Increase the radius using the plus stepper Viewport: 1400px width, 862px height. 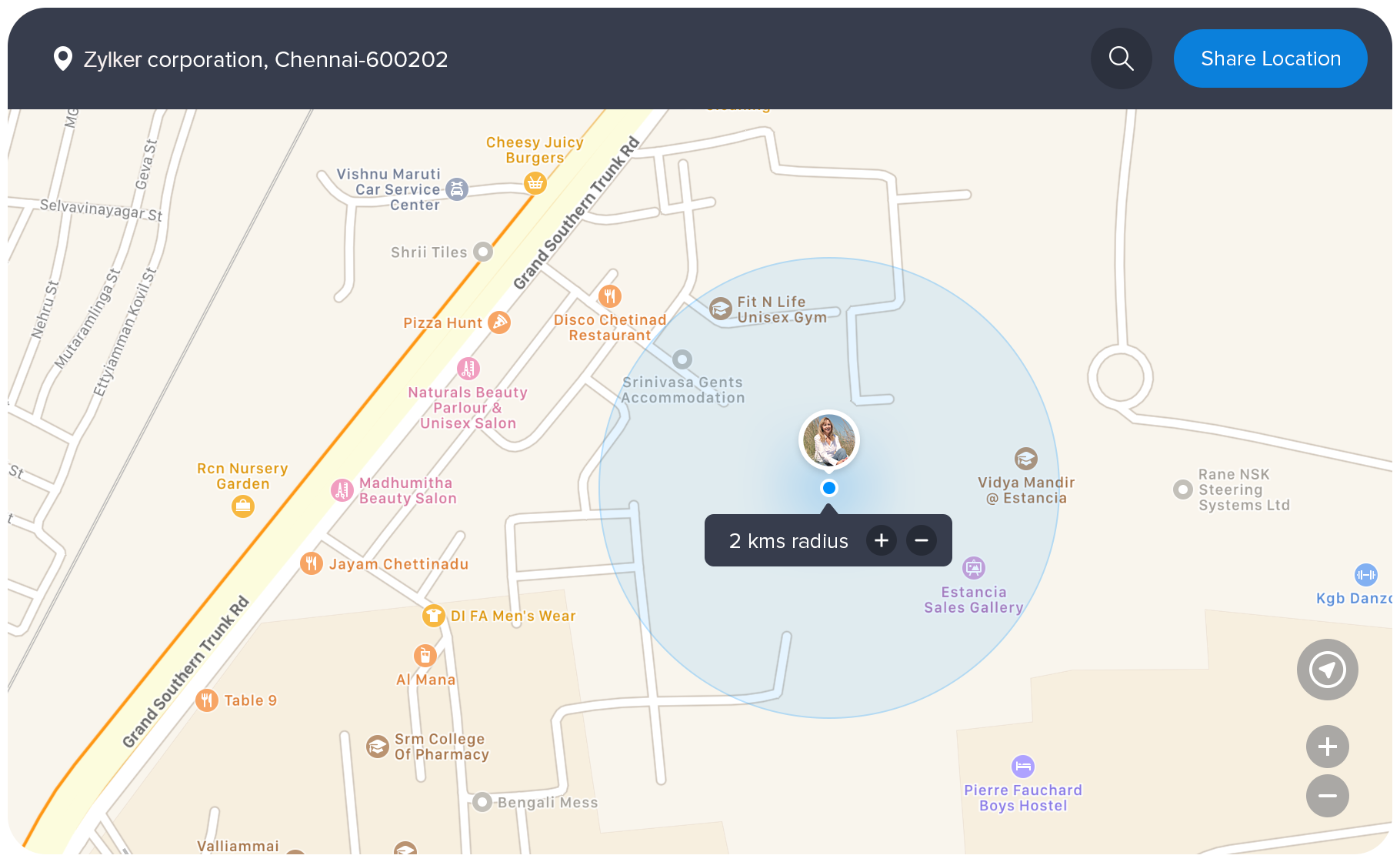pos(881,540)
